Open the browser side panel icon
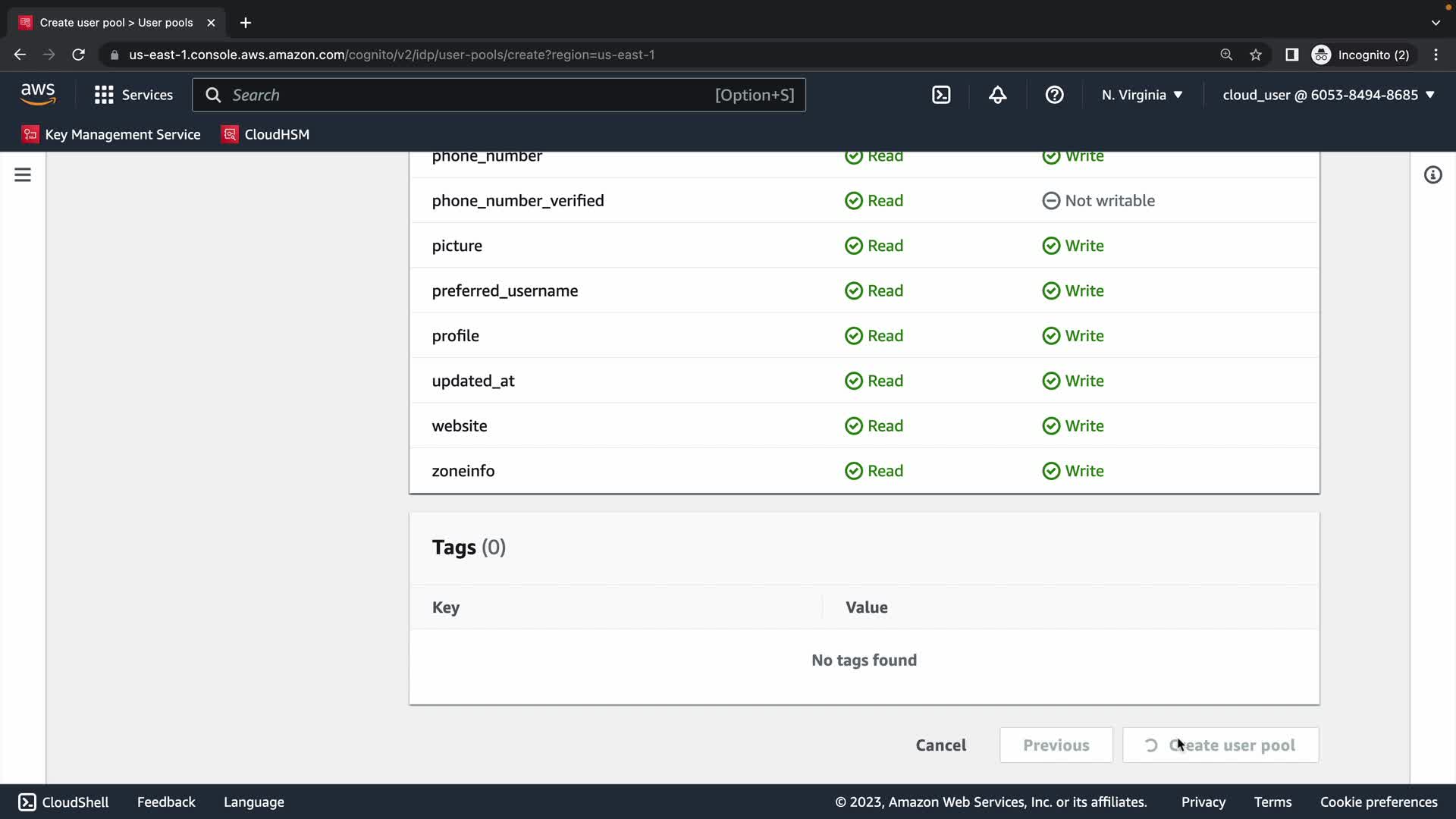 1291,55
